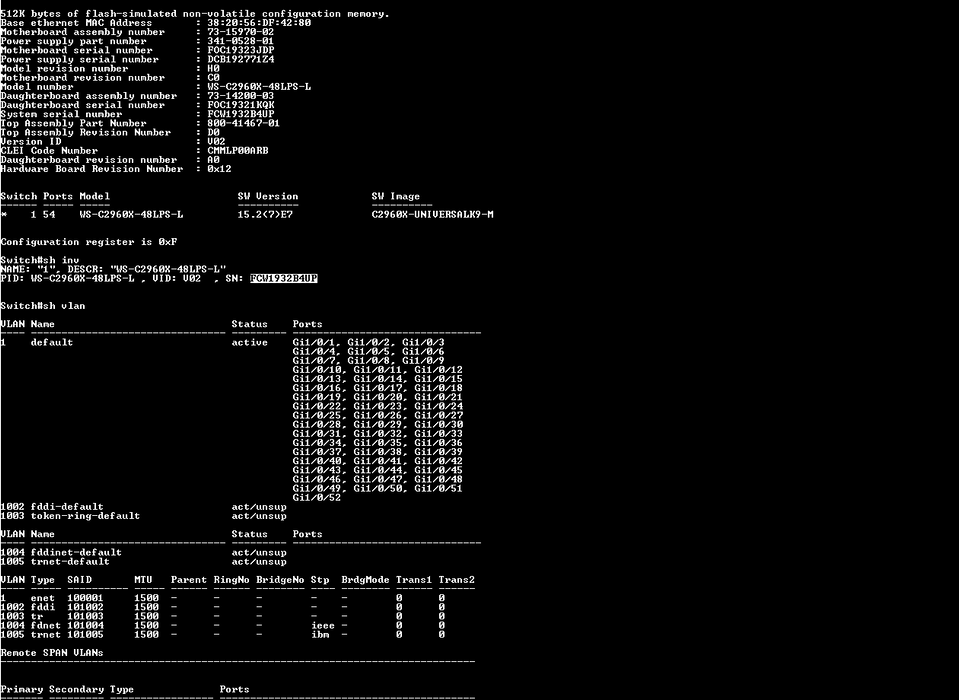The width and height of the screenshot is (959, 700).
Task: Click daughterboard assembly number 73-14200-03
Action: tap(240, 96)
